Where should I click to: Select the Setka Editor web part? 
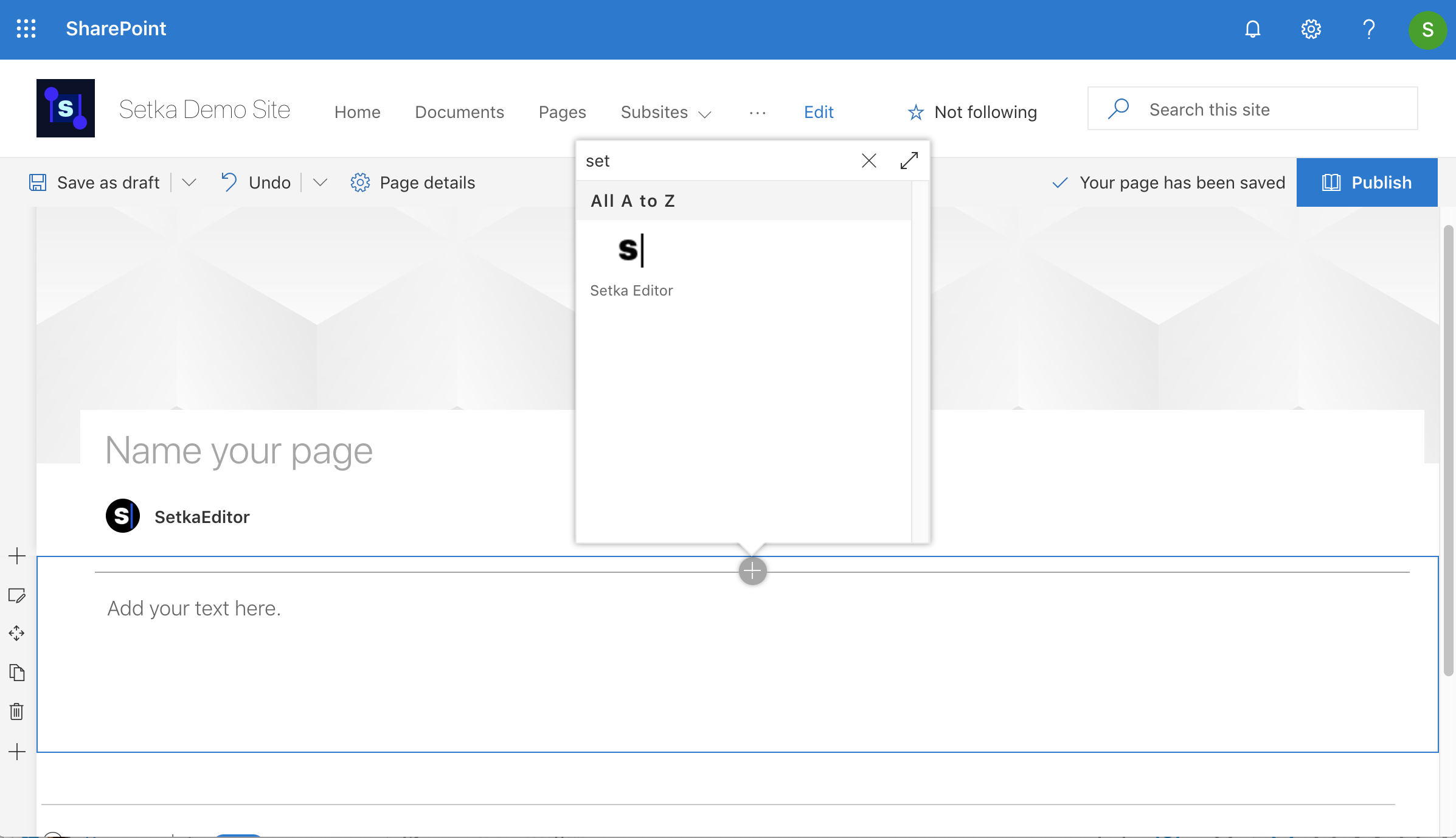click(631, 263)
